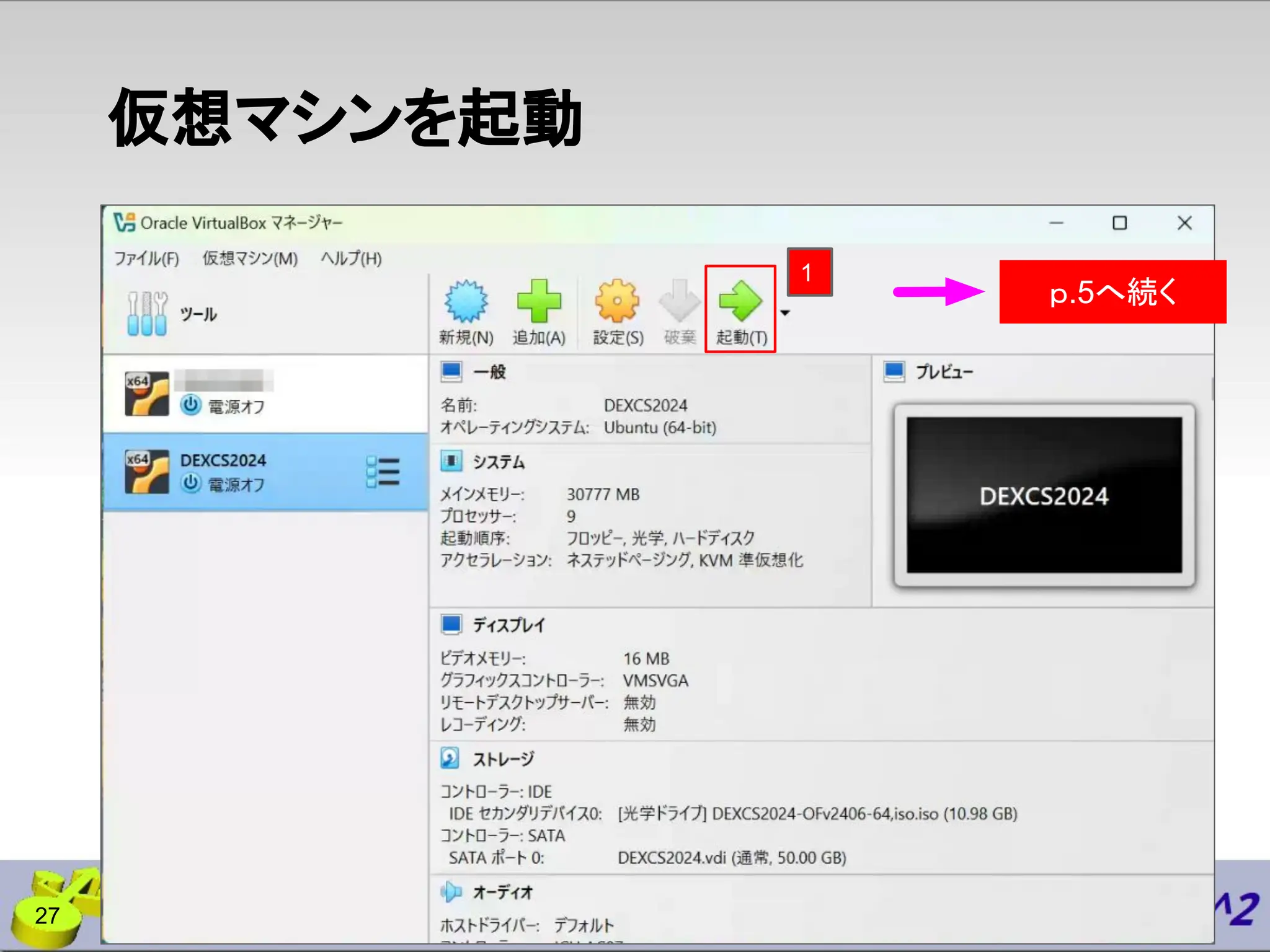Open 設定(S) Settings gear icon
Viewport: 1270px width, 952px height.
[x=617, y=302]
